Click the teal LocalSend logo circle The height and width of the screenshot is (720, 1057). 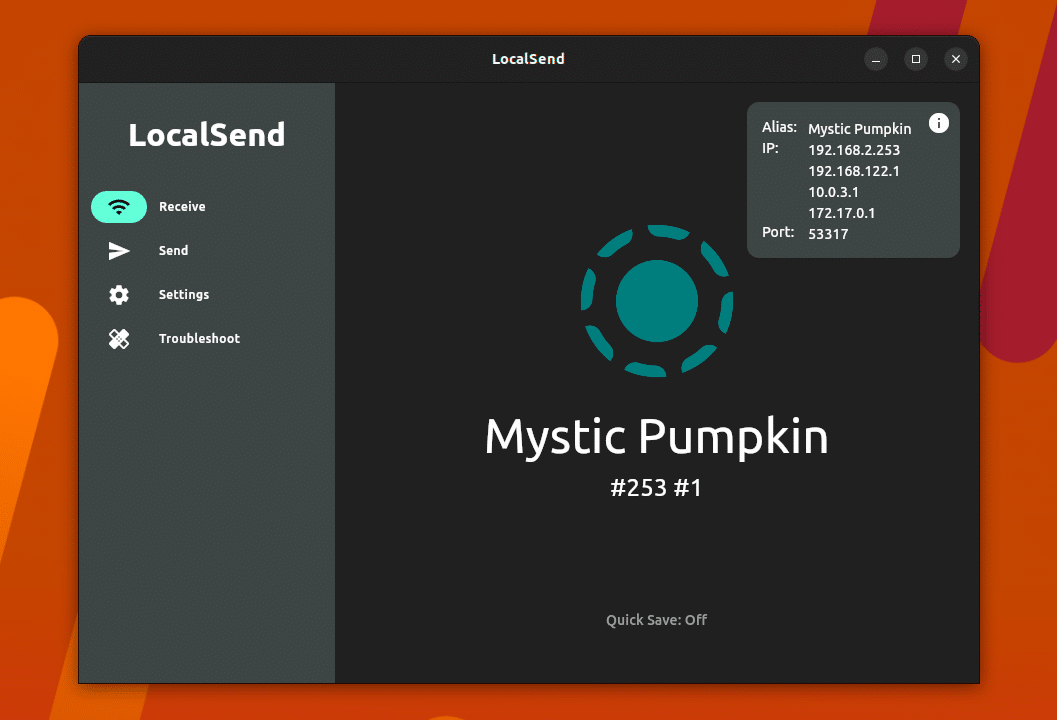(657, 301)
